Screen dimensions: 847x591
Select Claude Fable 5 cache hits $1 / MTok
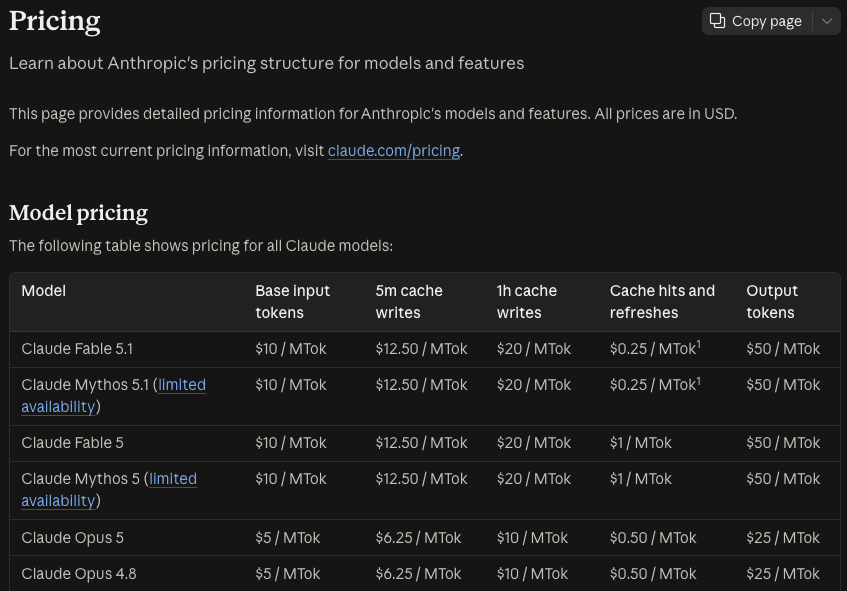point(641,443)
